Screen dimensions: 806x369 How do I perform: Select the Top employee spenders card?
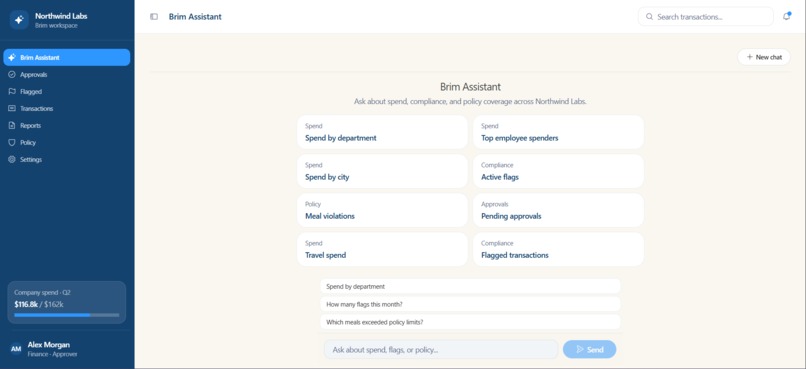pyautogui.click(x=558, y=132)
